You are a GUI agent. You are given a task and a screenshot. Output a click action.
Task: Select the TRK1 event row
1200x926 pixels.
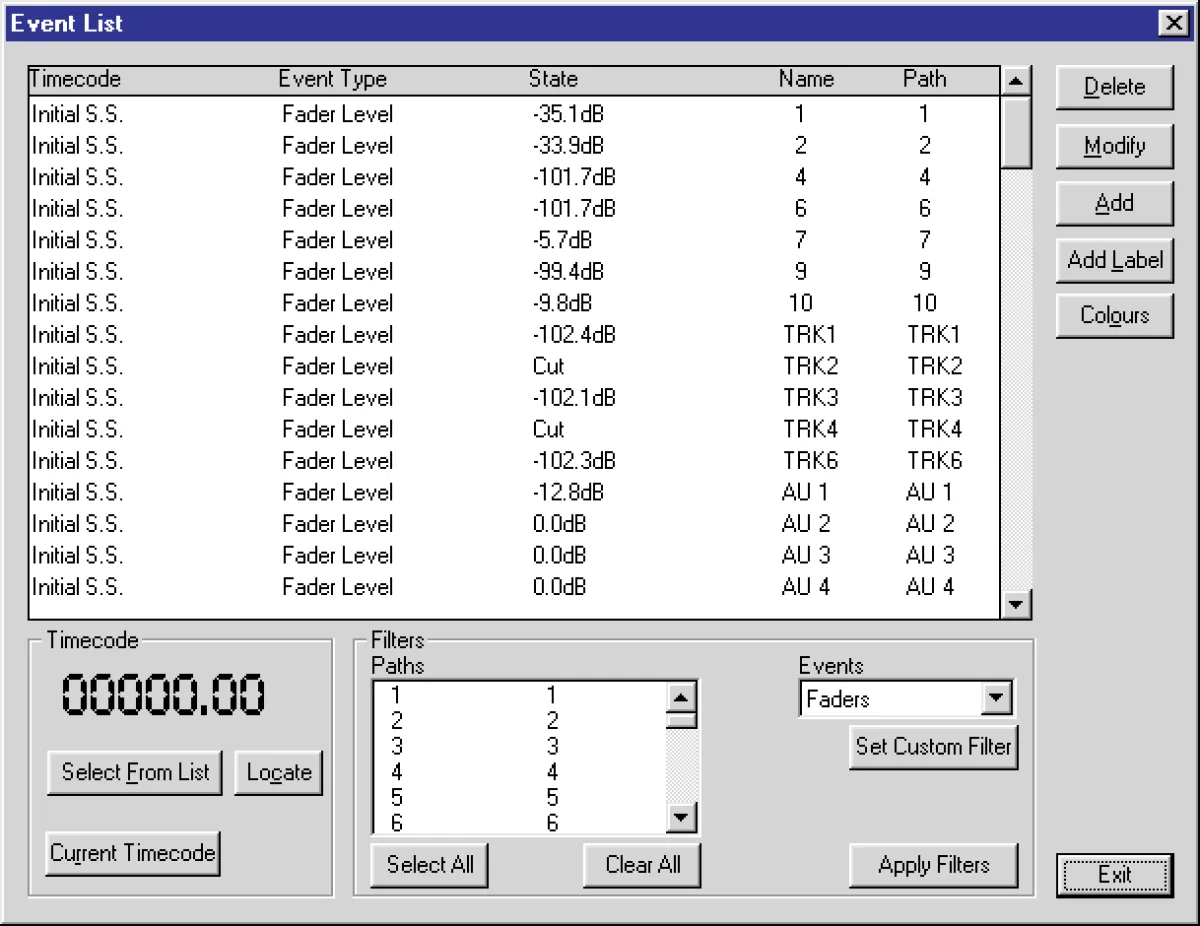[514, 335]
